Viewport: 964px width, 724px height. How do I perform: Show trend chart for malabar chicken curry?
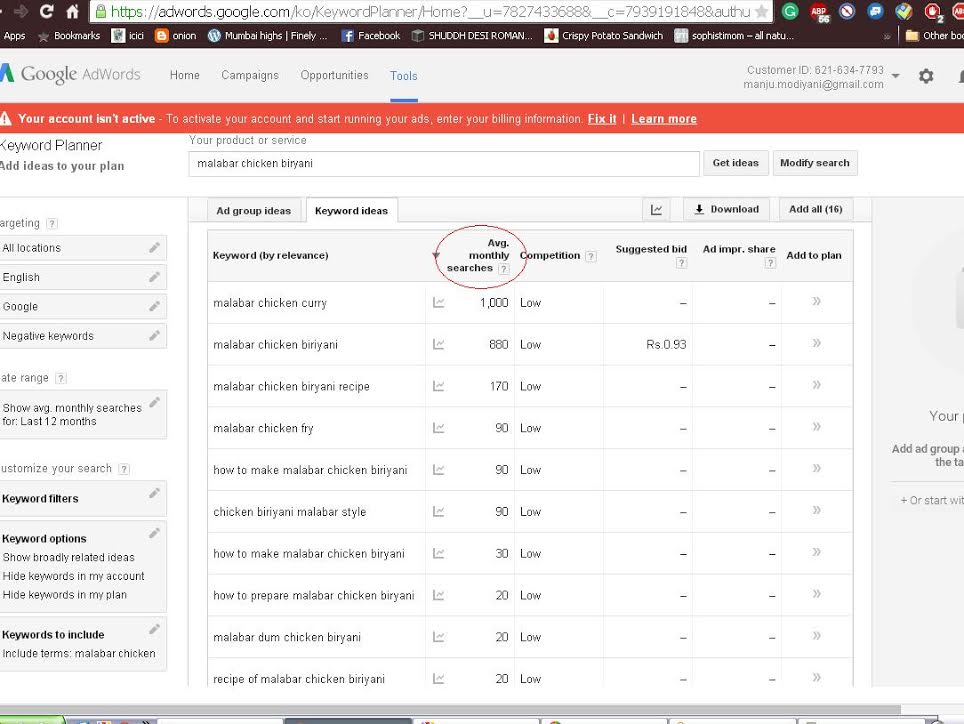pyautogui.click(x=438, y=302)
